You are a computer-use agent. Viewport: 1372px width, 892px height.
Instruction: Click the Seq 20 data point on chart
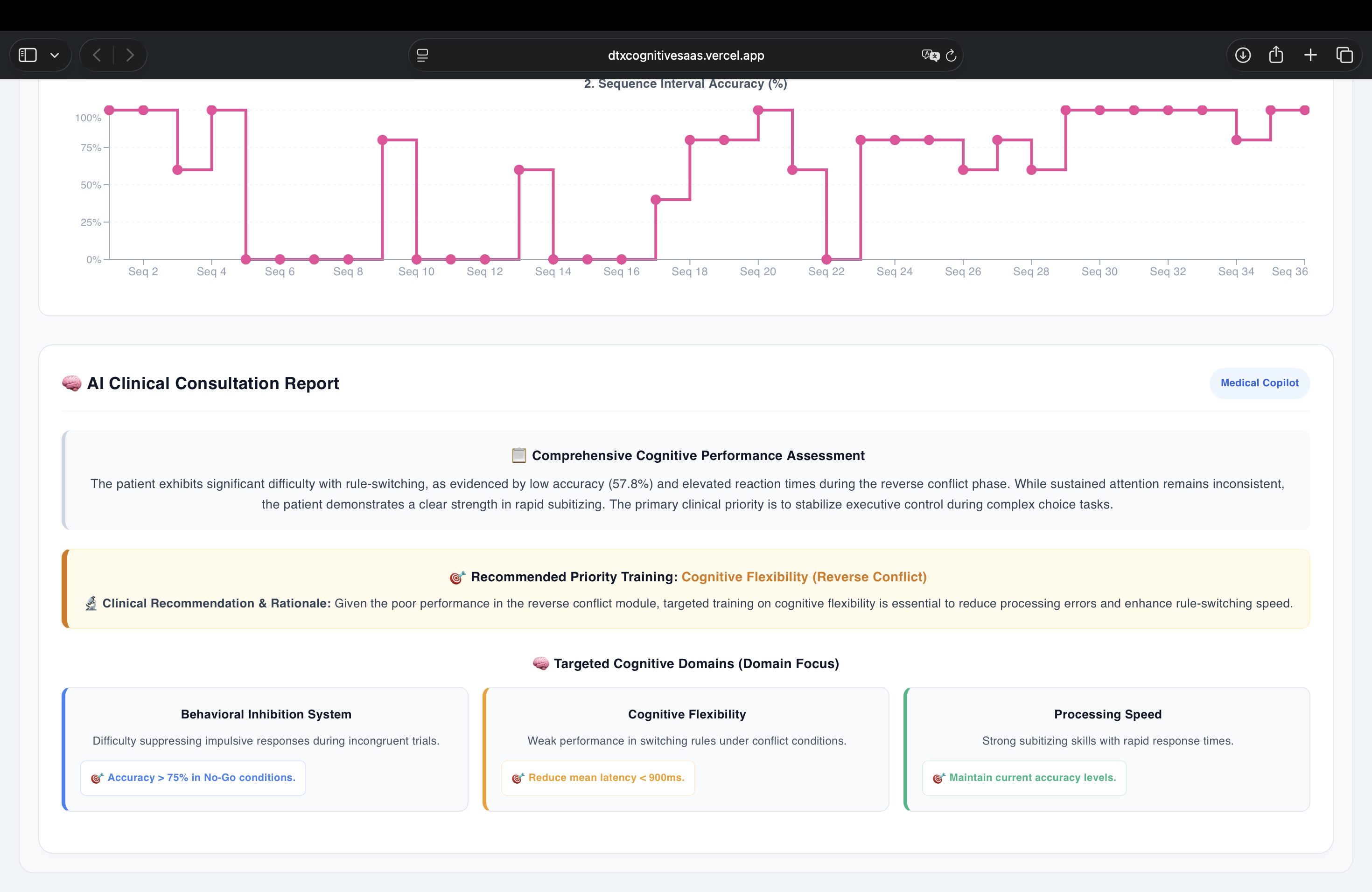click(758, 110)
